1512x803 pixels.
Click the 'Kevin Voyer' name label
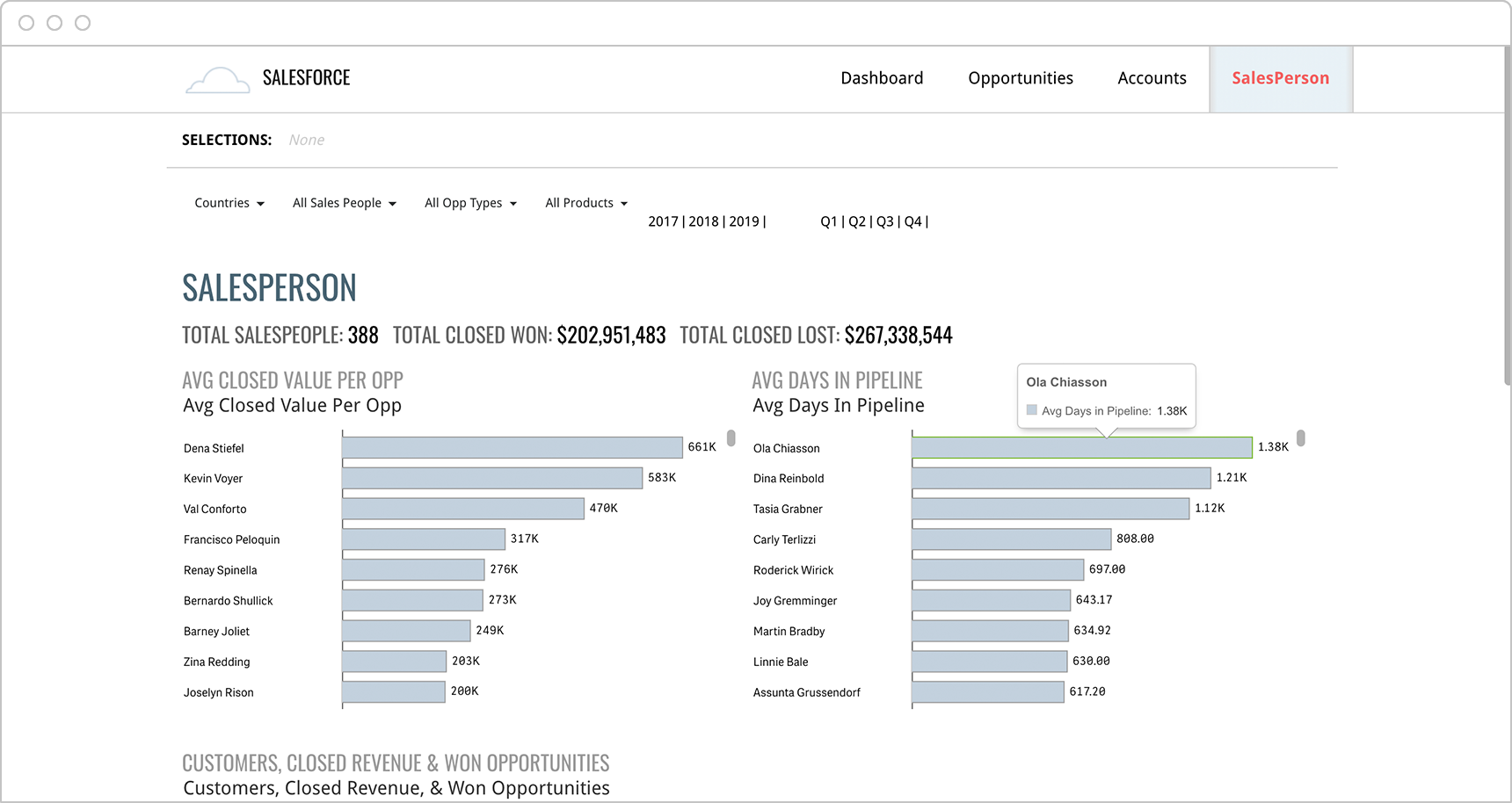click(213, 479)
